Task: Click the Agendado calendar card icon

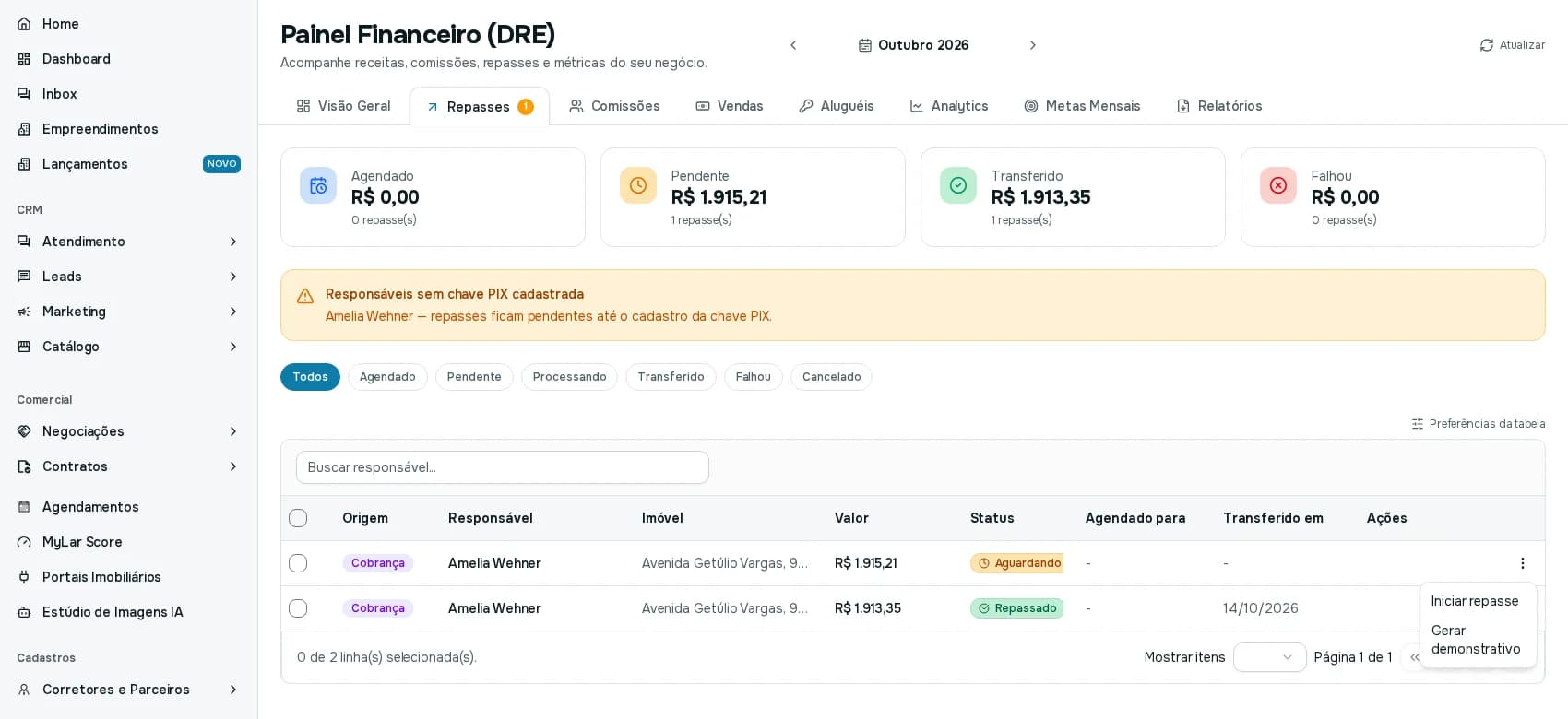Action: (318, 185)
